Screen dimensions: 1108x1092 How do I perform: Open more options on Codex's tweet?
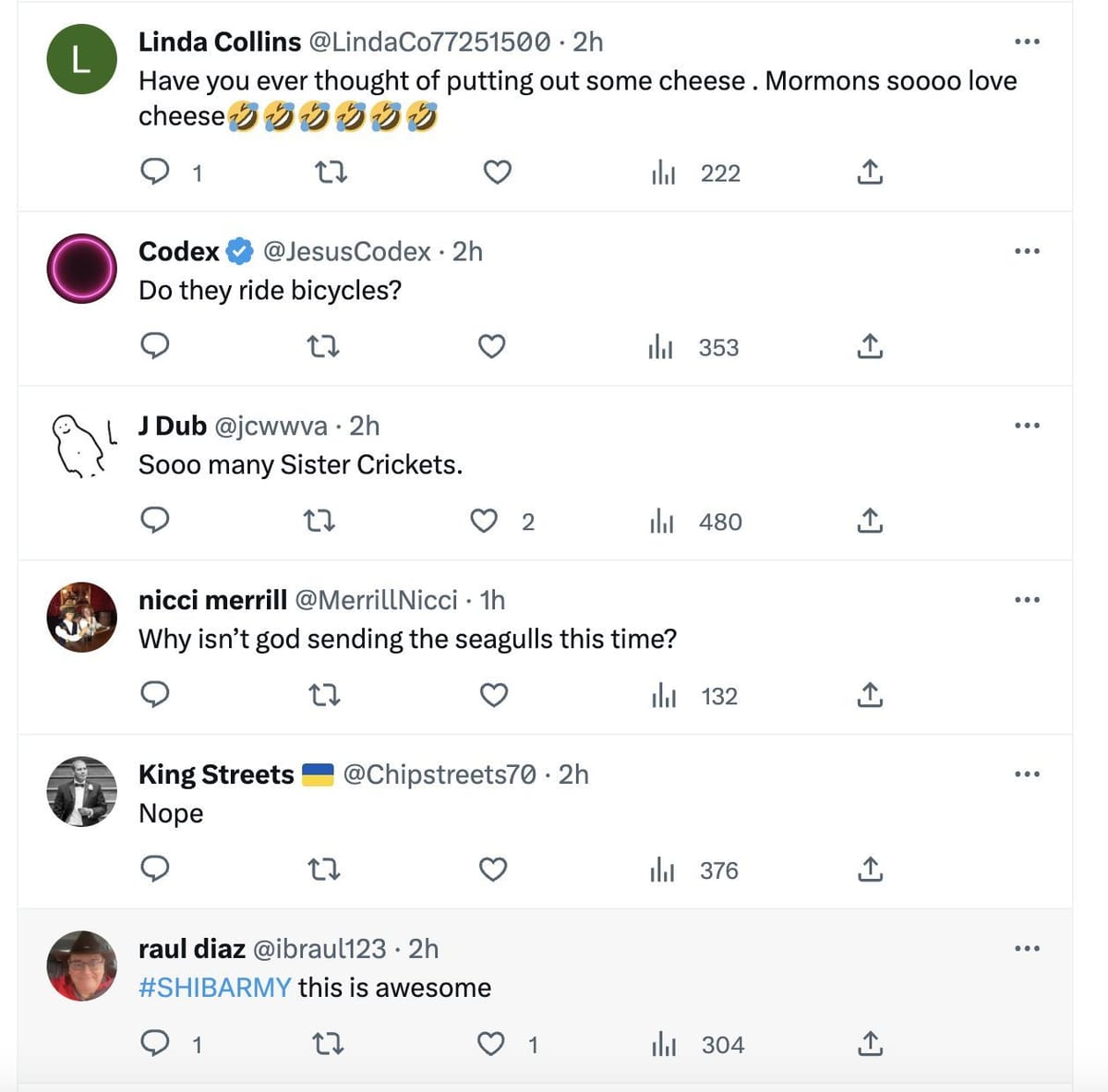(1027, 251)
